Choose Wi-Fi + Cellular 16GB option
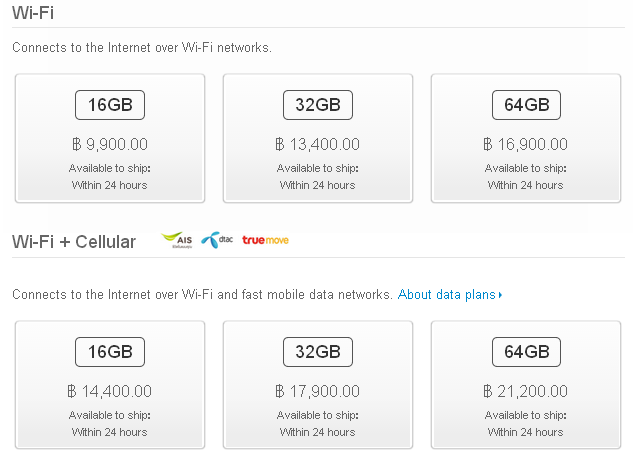641x466 pixels. pos(110,385)
